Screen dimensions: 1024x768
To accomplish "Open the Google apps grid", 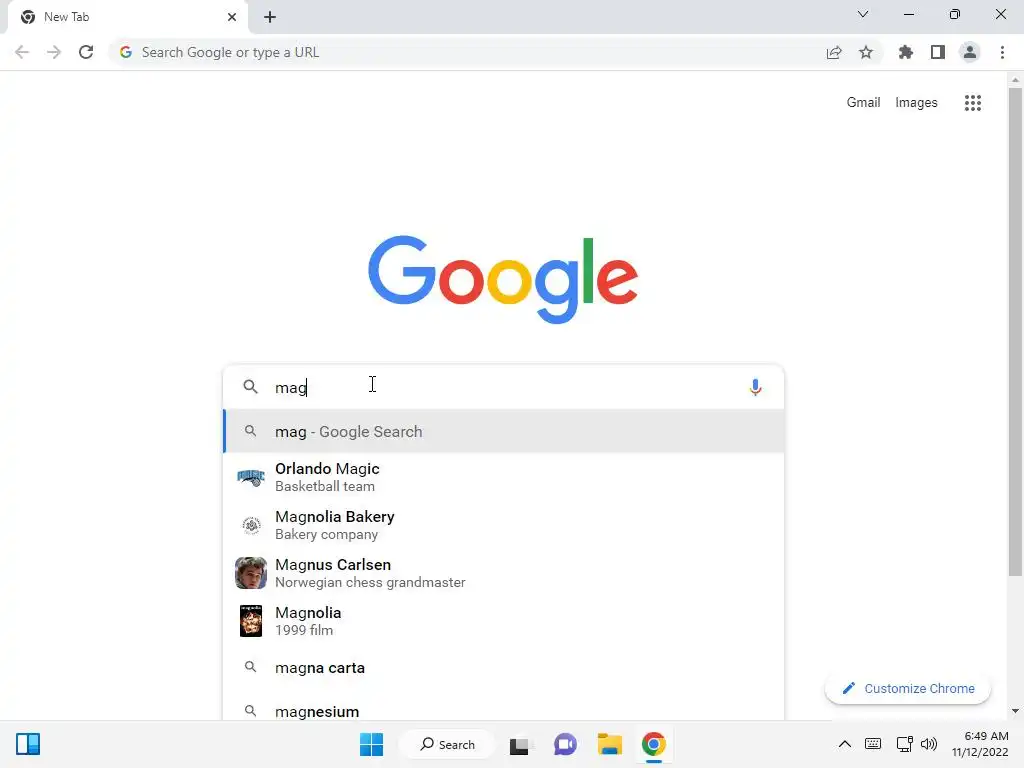I will tap(972, 103).
